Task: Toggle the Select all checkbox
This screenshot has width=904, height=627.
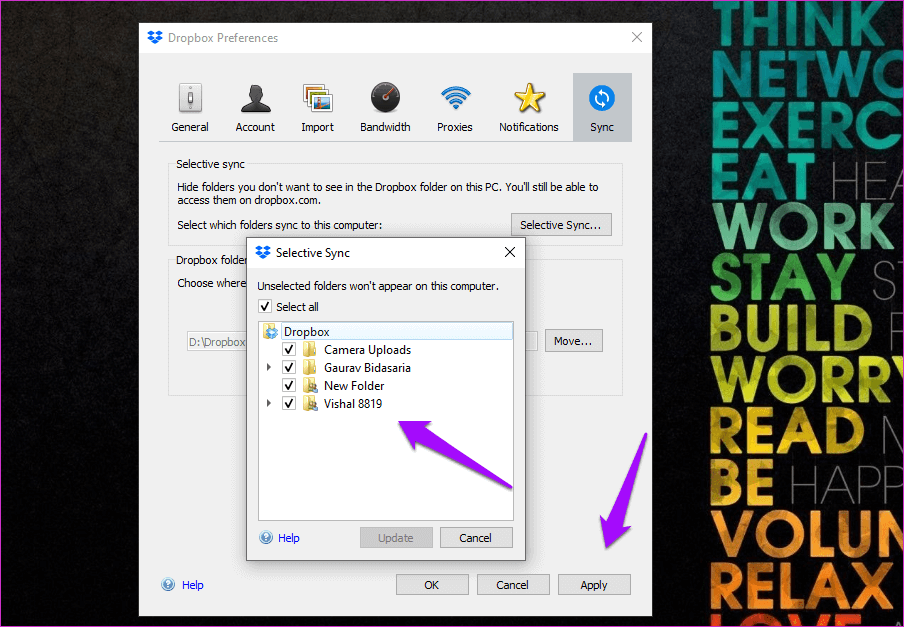Action: (x=265, y=307)
